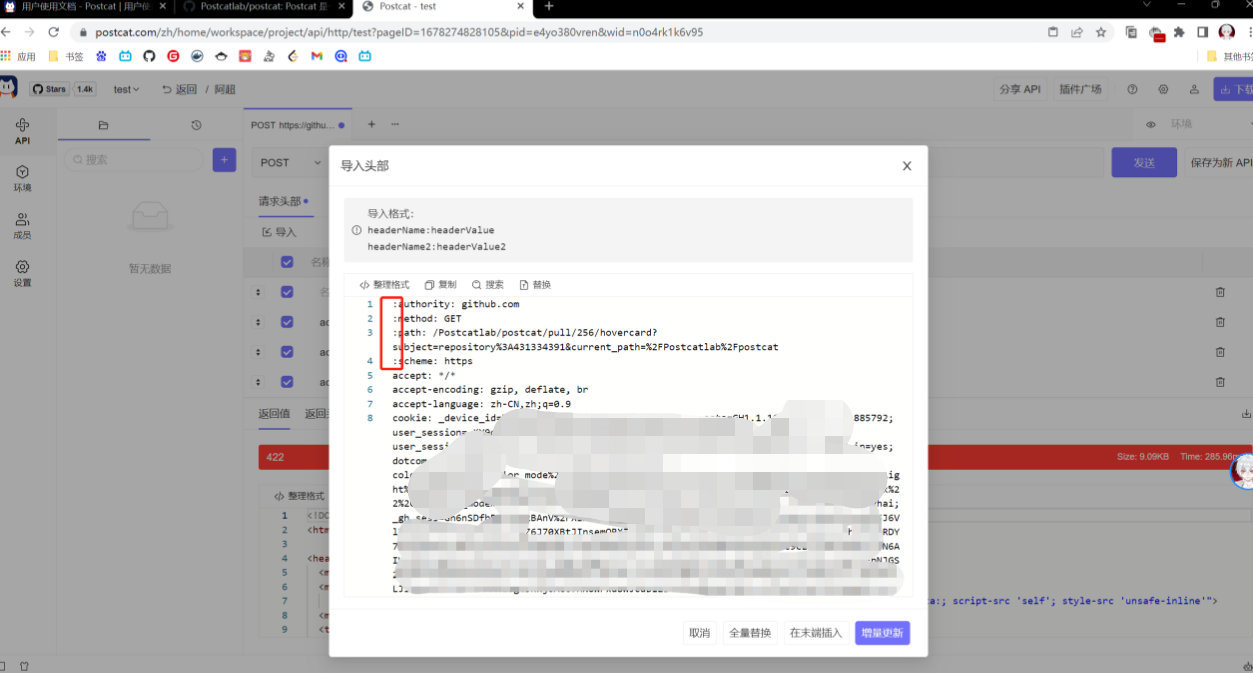
Task: Click 复制 copy in the import dialog toolbar
Action: point(441,285)
